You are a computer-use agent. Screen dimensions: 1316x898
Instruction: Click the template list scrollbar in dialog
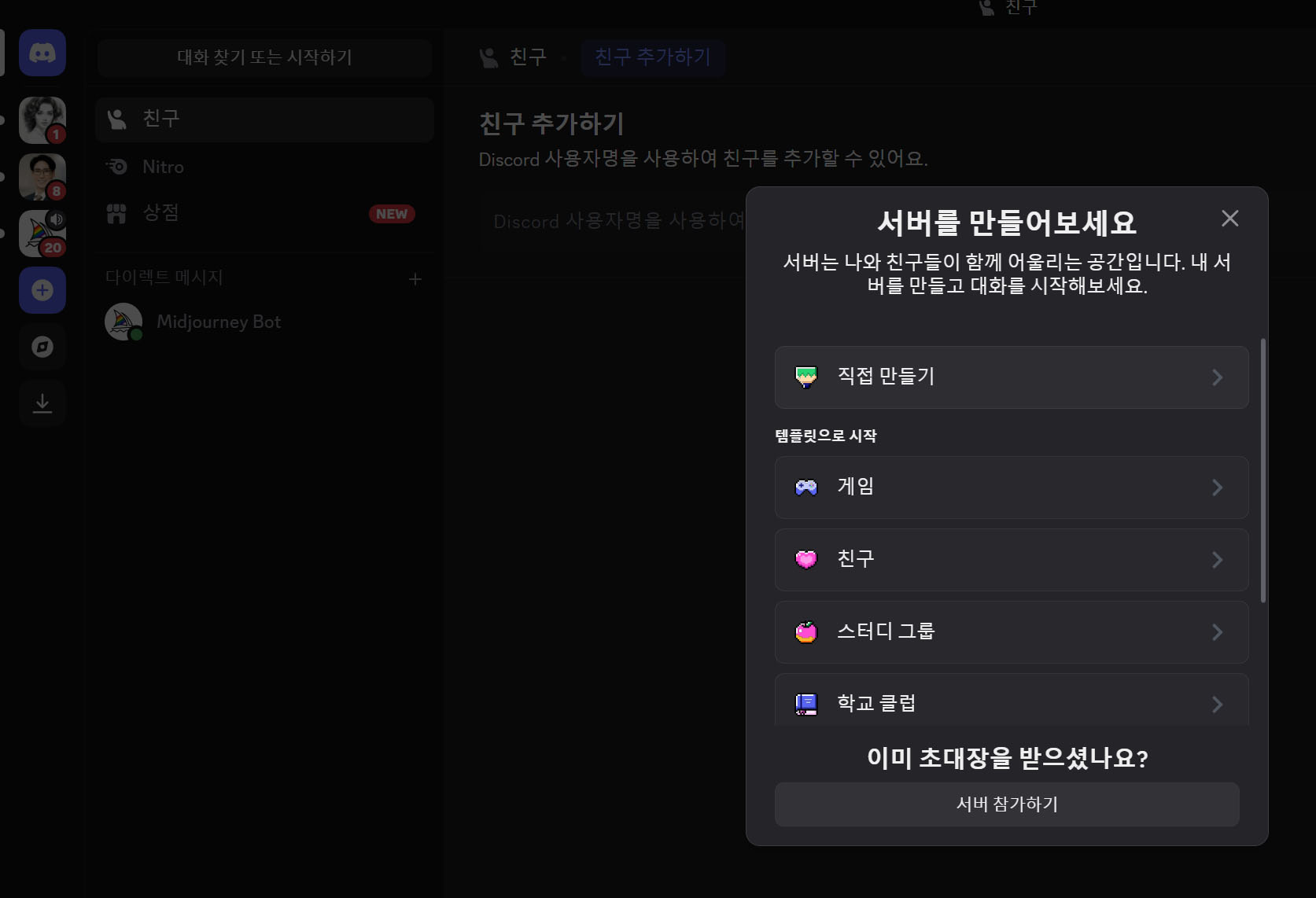pos(1263,470)
